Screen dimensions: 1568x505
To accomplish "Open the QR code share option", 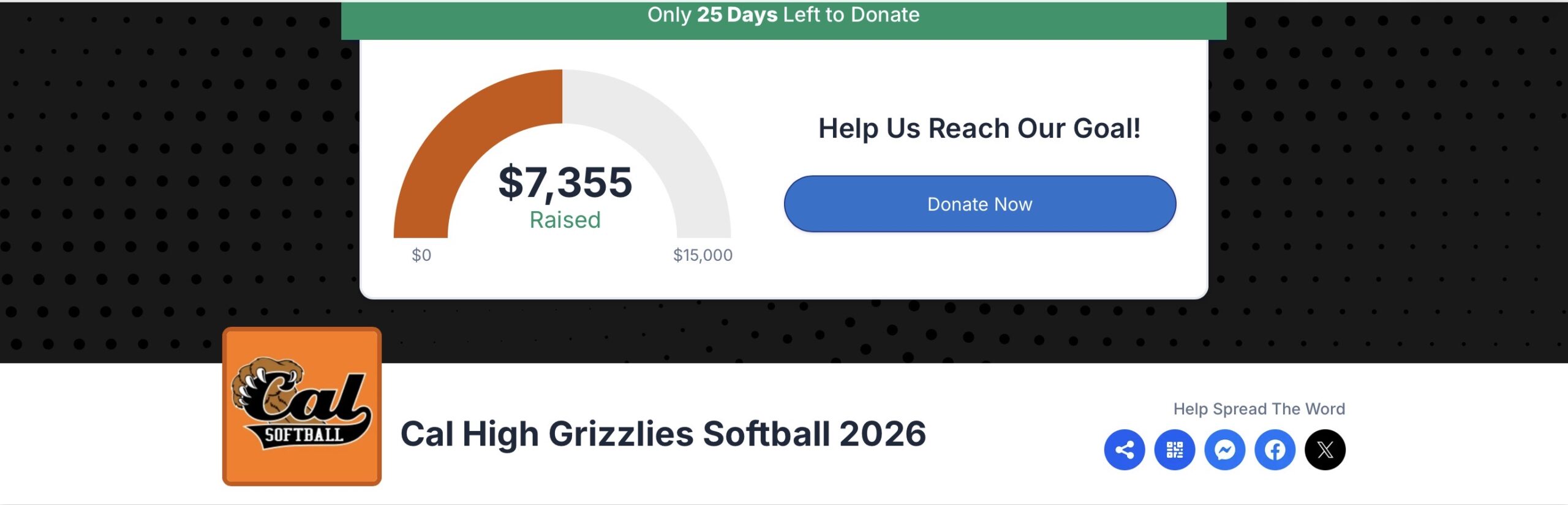I will 1174,450.
